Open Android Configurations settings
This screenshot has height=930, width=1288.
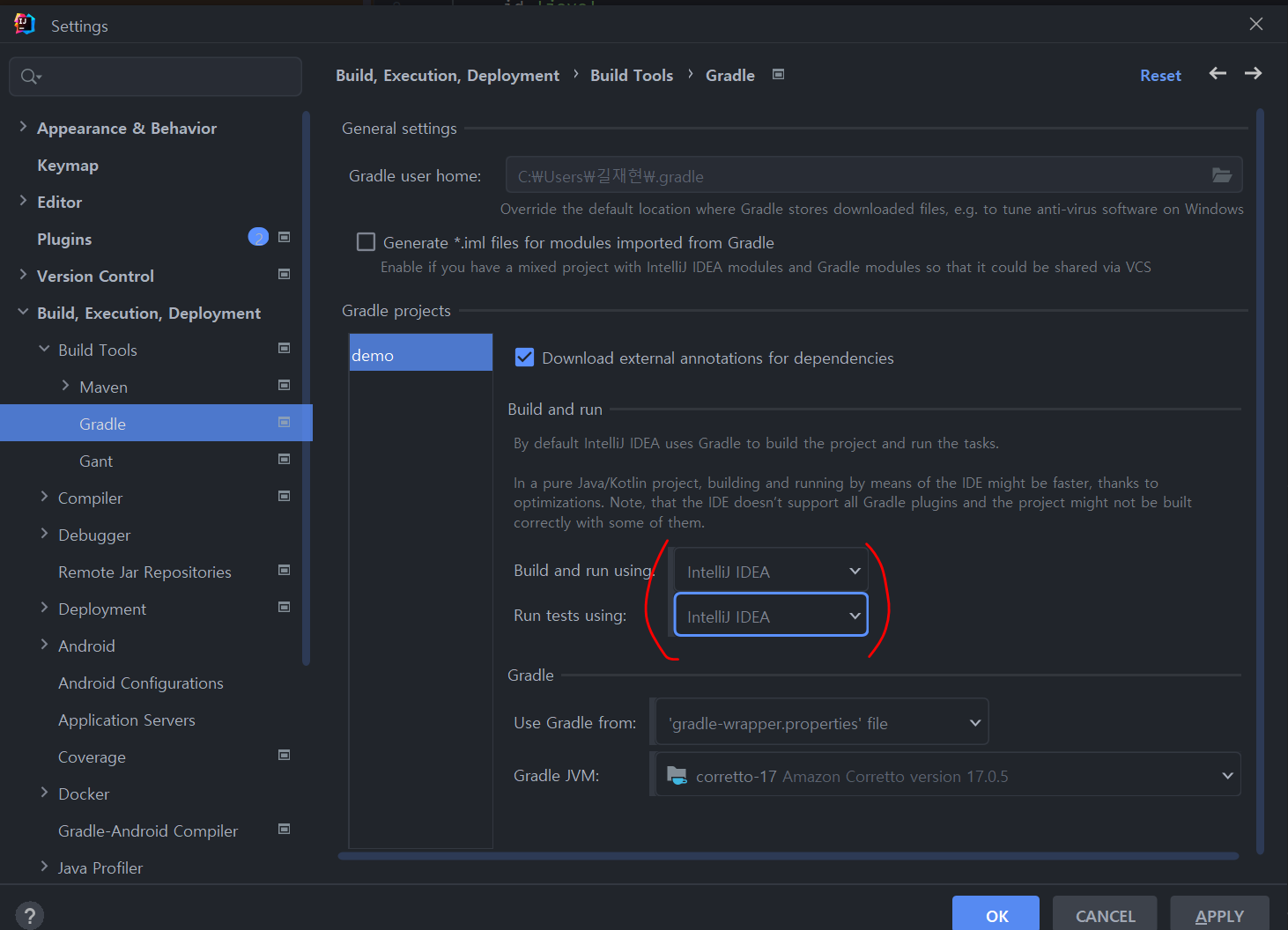pos(141,683)
